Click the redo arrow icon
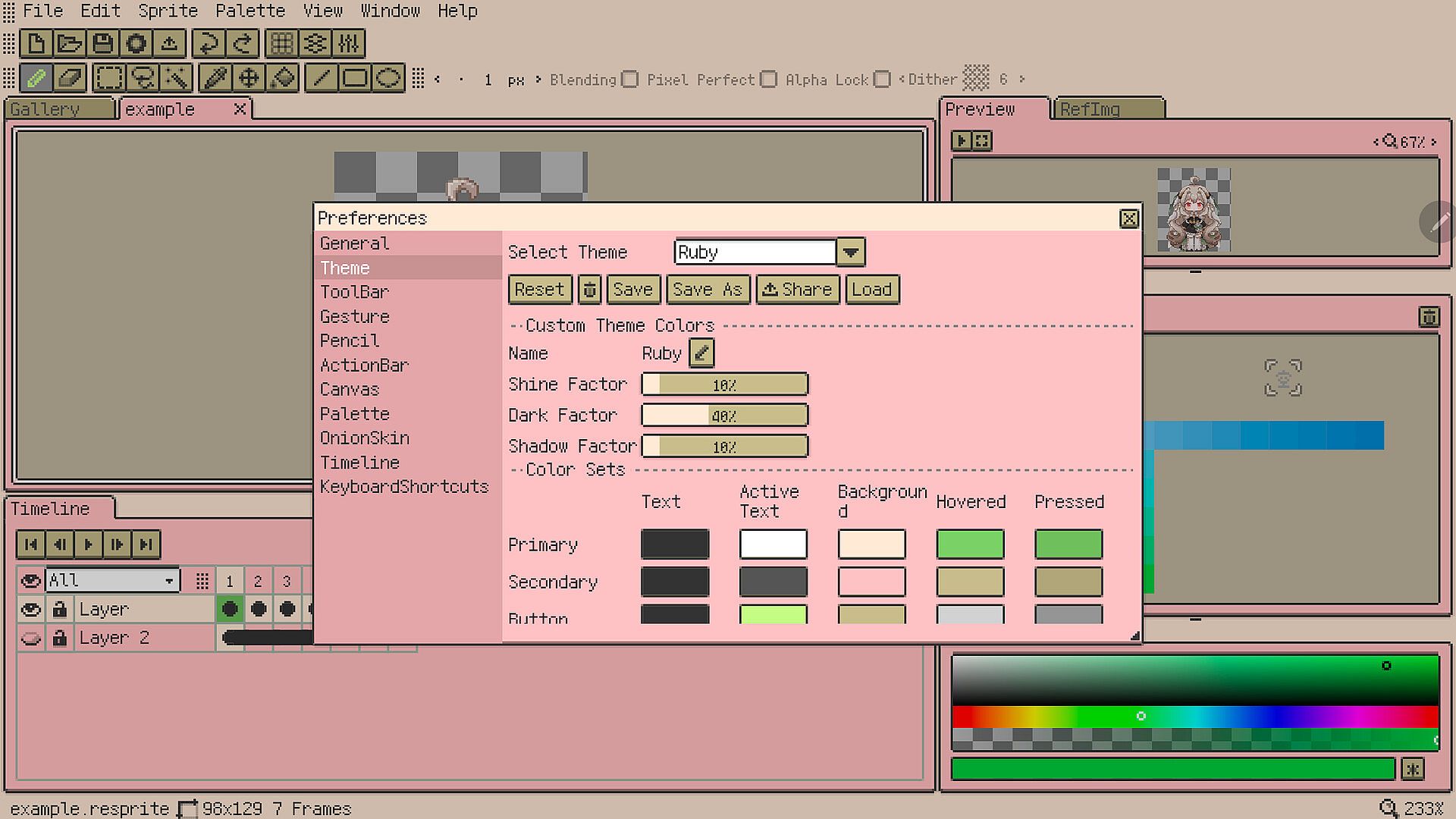The width and height of the screenshot is (1456, 819). tap(243, 43)
